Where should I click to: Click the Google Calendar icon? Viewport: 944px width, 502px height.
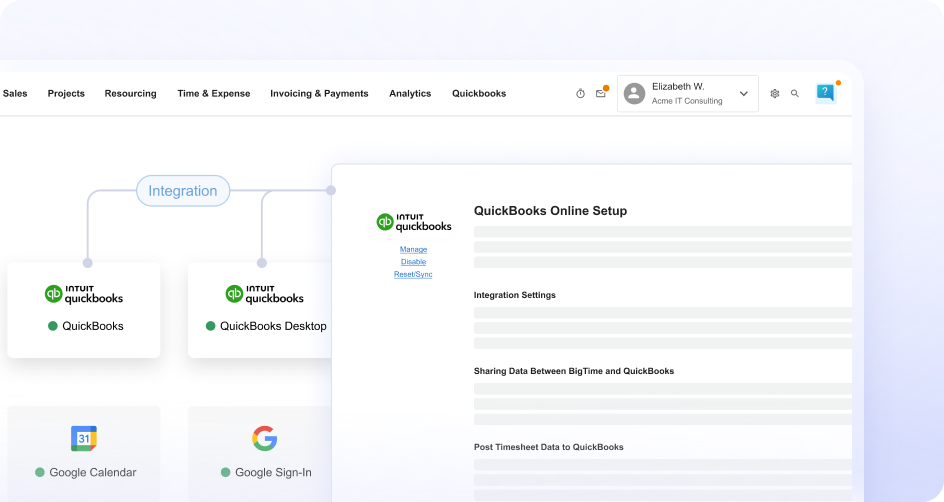pyautogui.click(x=84, y=438)
